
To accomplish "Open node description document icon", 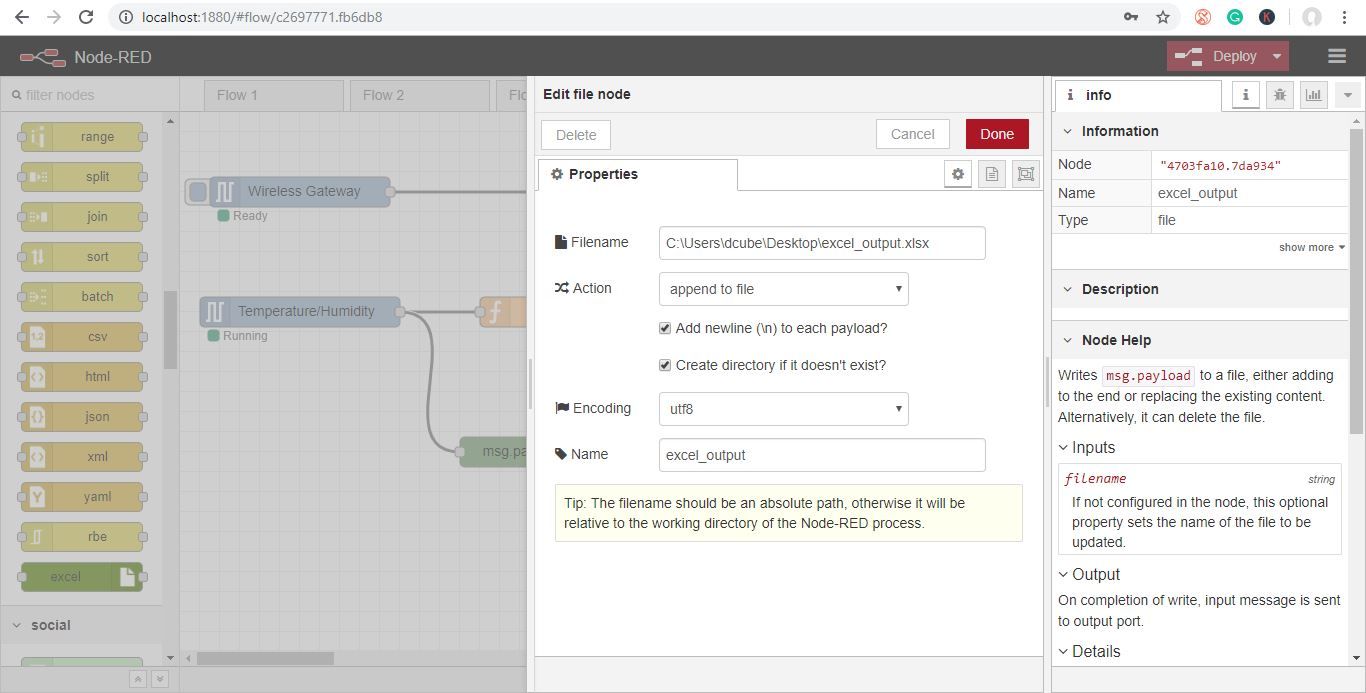I will click(x=992, y=174).
